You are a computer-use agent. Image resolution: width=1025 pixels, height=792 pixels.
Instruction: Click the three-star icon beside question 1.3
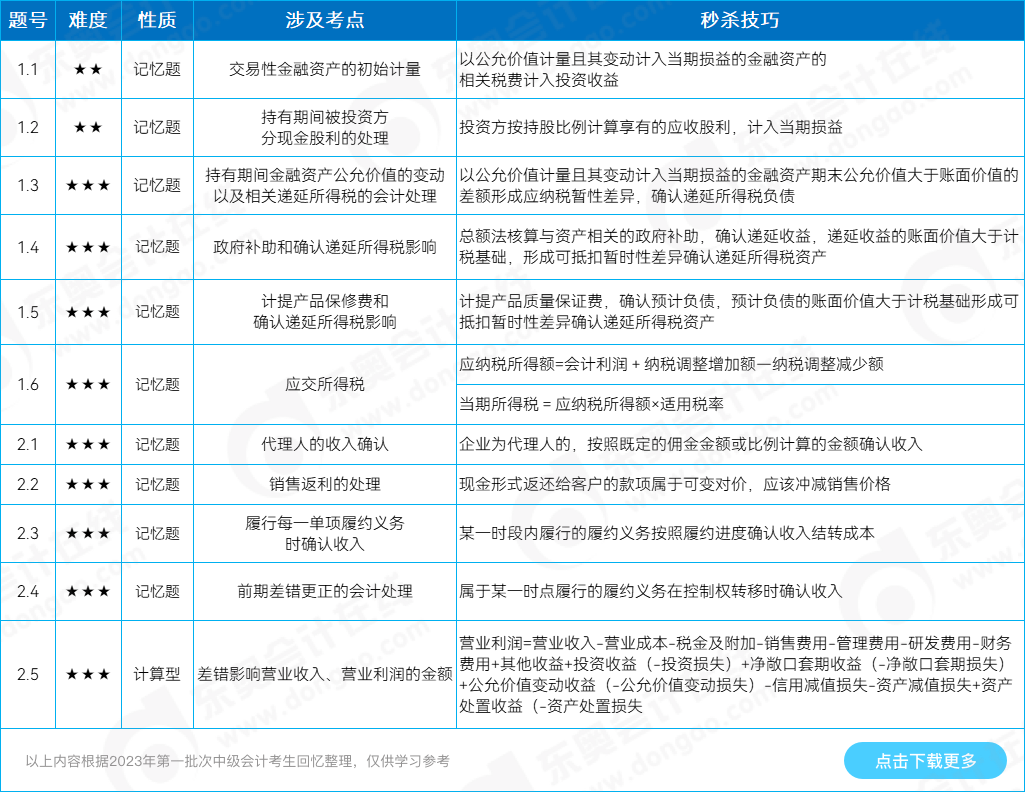pyautogui.click(x=88, y=185)
